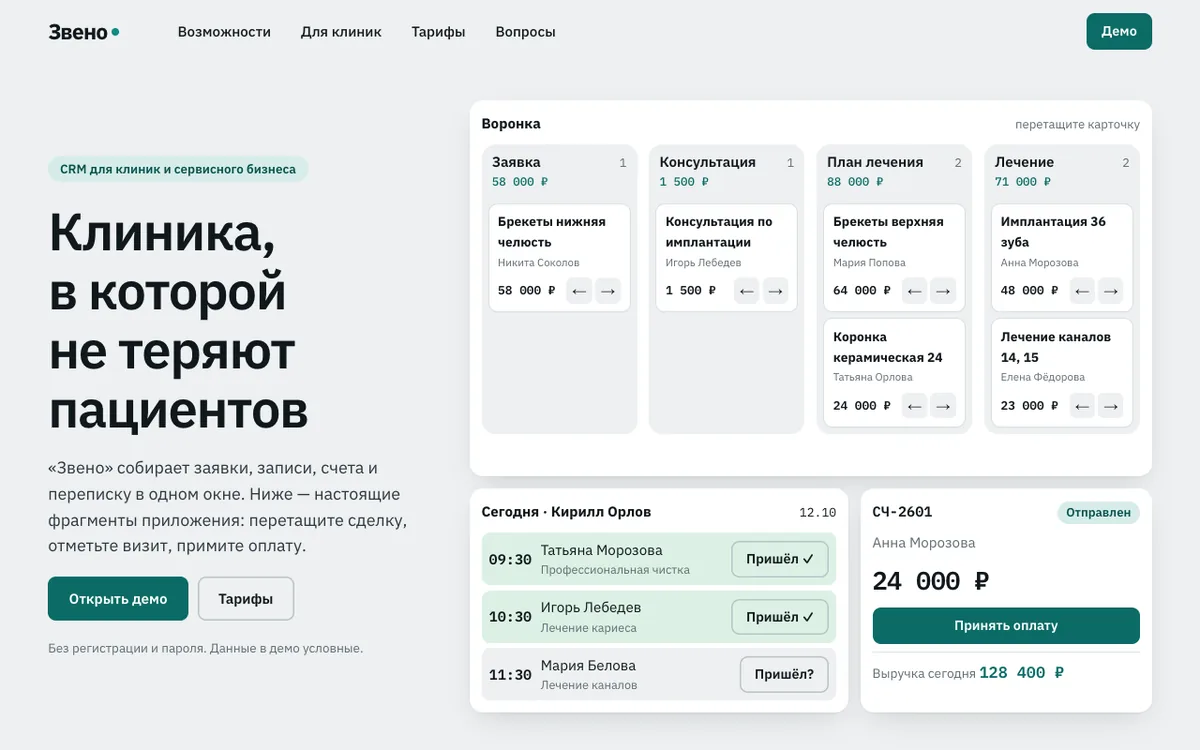The height and width of the screenshot is (750, 1200).
Task: Click the 09:30 appointment time
Action: pos(510,560)
